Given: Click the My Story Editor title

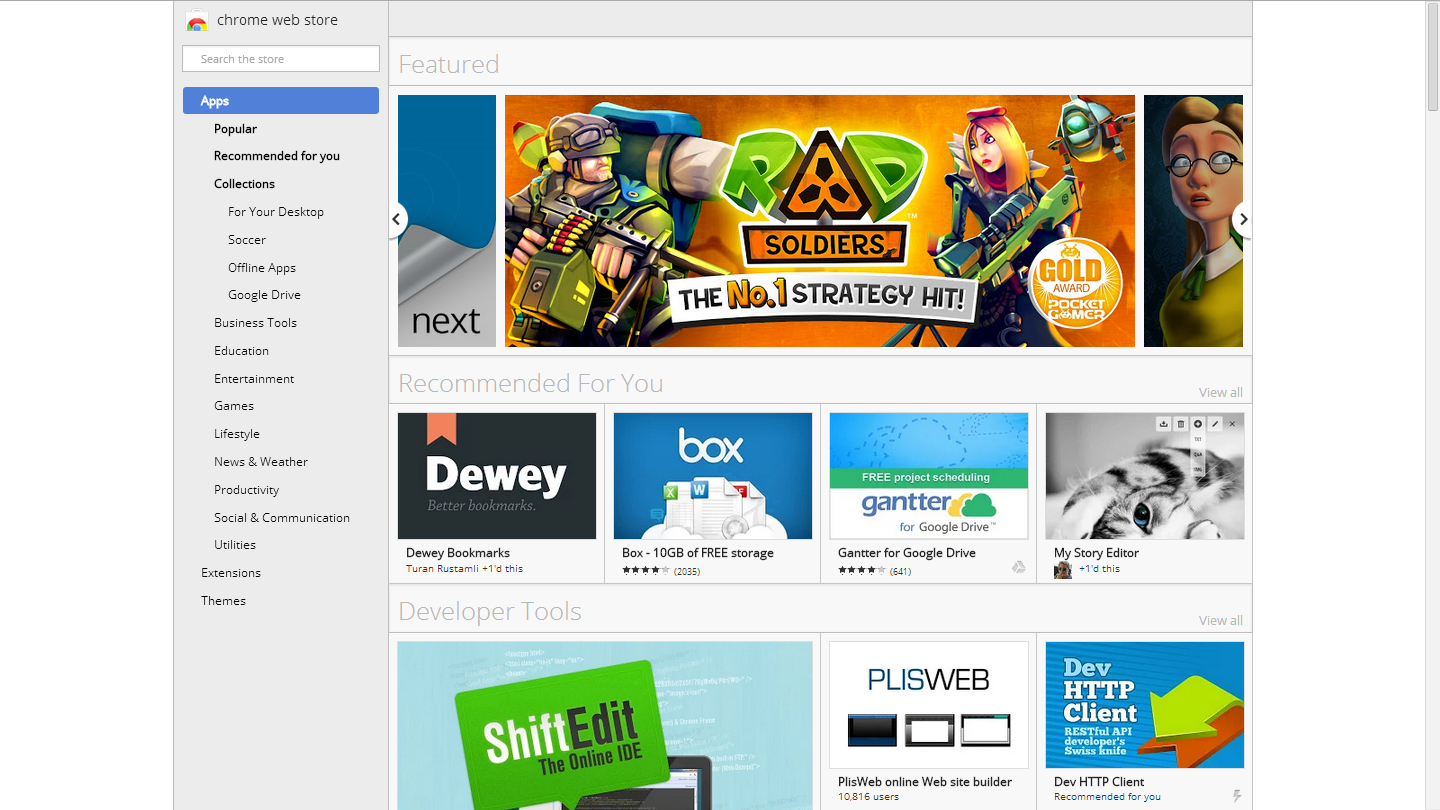Looking at the screenshot, I should tap(1096, 553).
